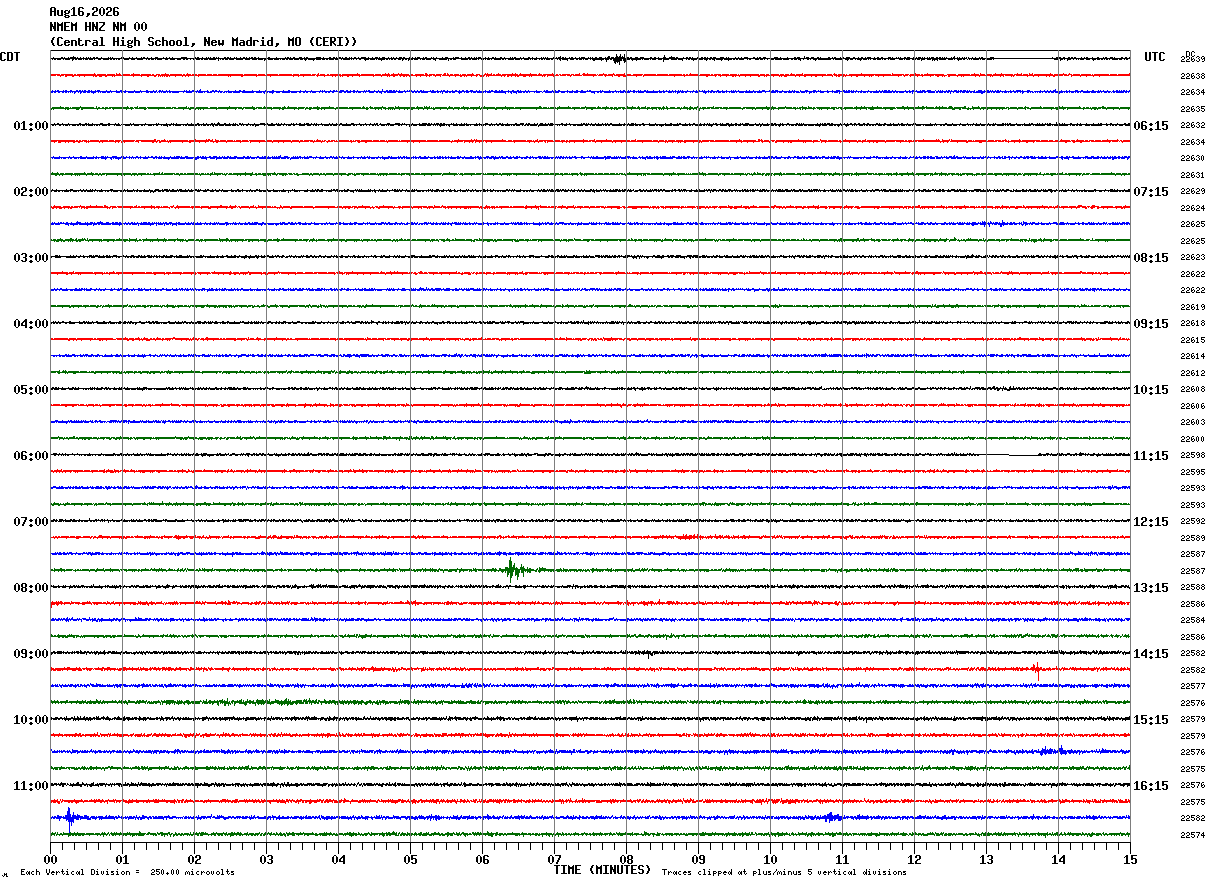This screenshot has height=886, width=1210.
Task: Click the 01:00 CDT time label
Action: pyautogui.click(x=31, y=126)
